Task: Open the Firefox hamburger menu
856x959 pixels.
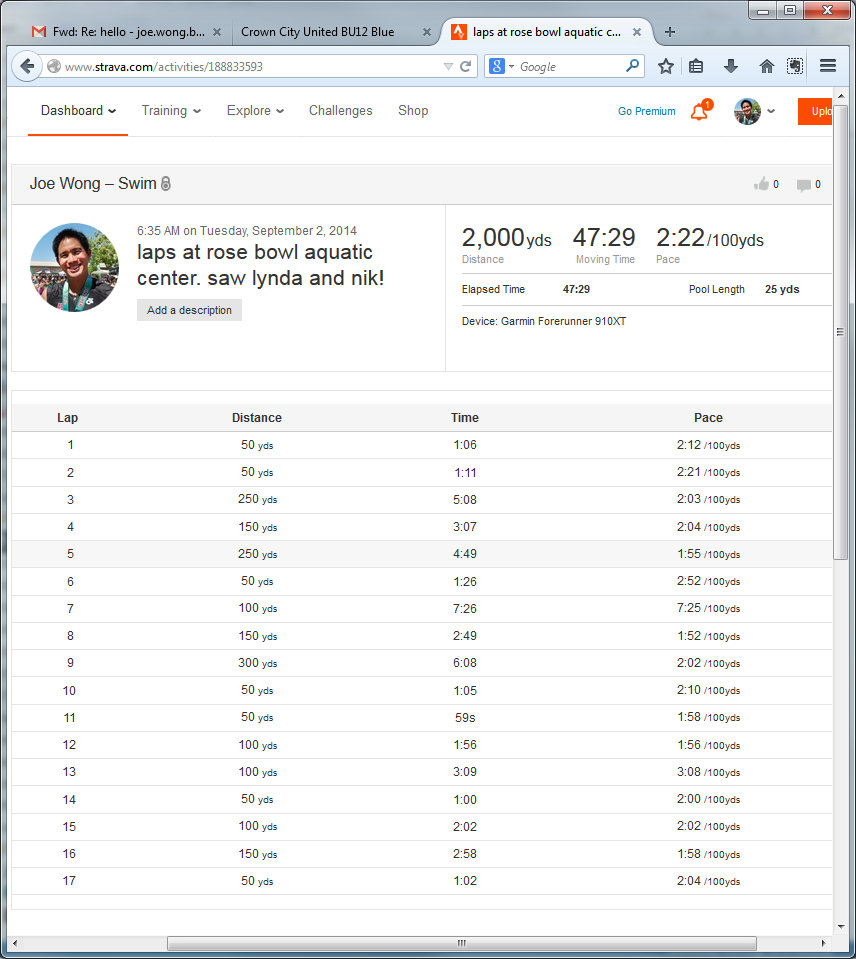Action: click(828, 66)
